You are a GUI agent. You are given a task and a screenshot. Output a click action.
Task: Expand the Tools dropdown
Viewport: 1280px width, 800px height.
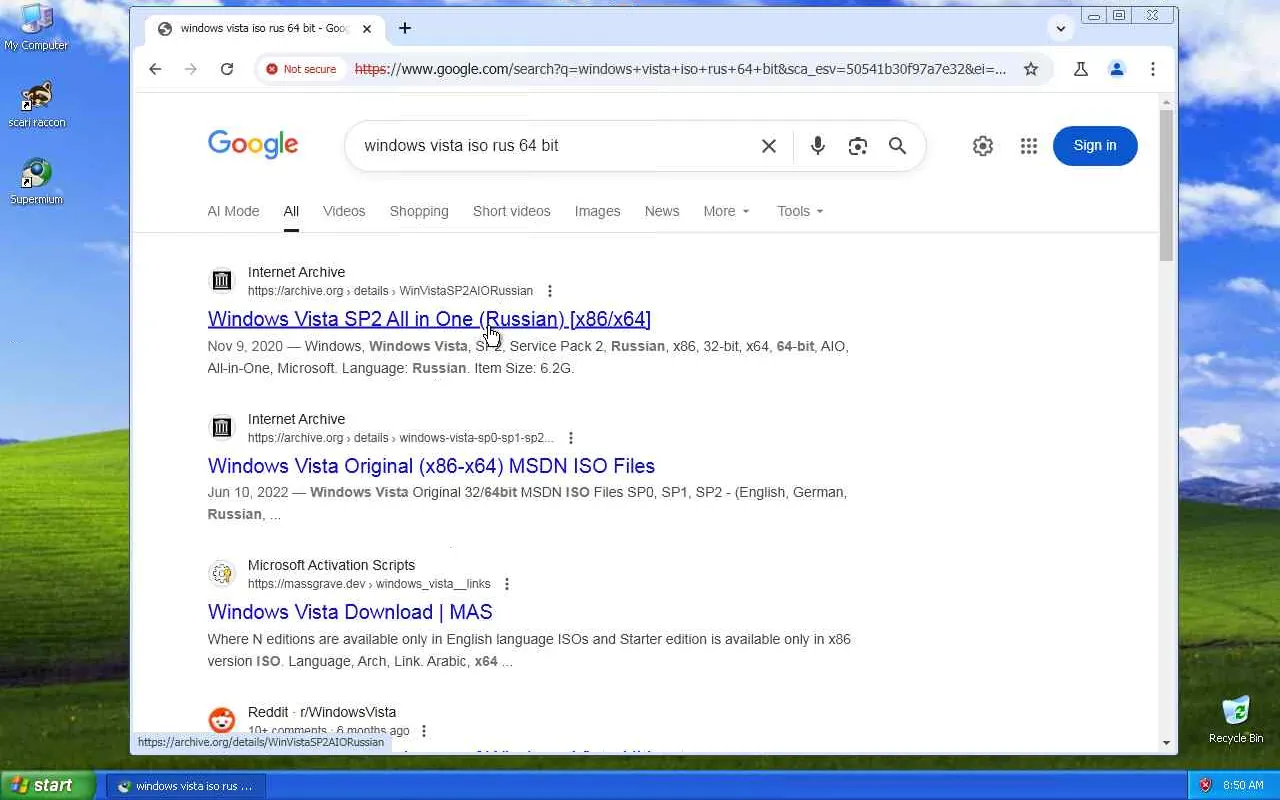pos(800,211)
